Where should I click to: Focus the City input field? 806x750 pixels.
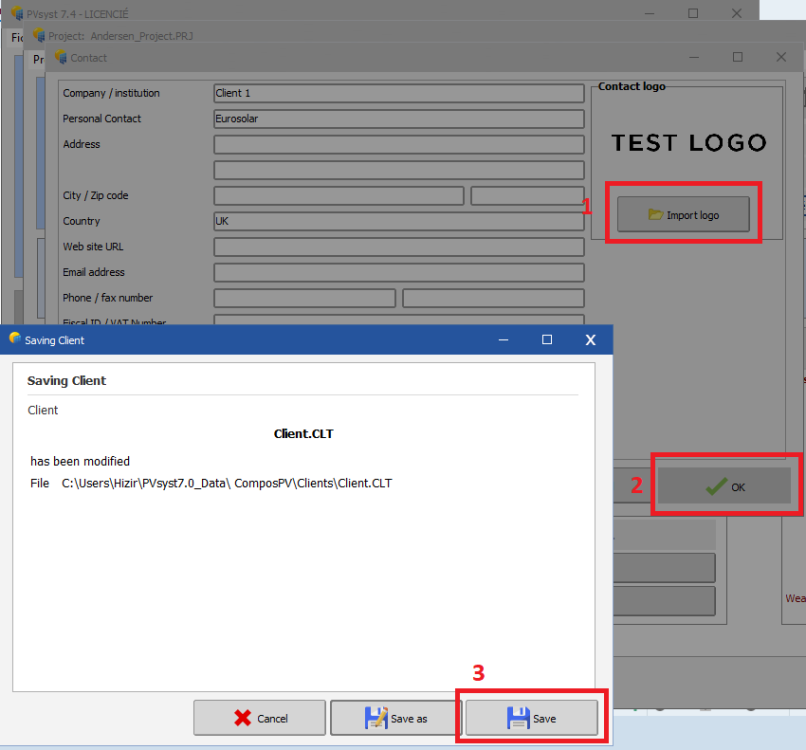(338, 196)
